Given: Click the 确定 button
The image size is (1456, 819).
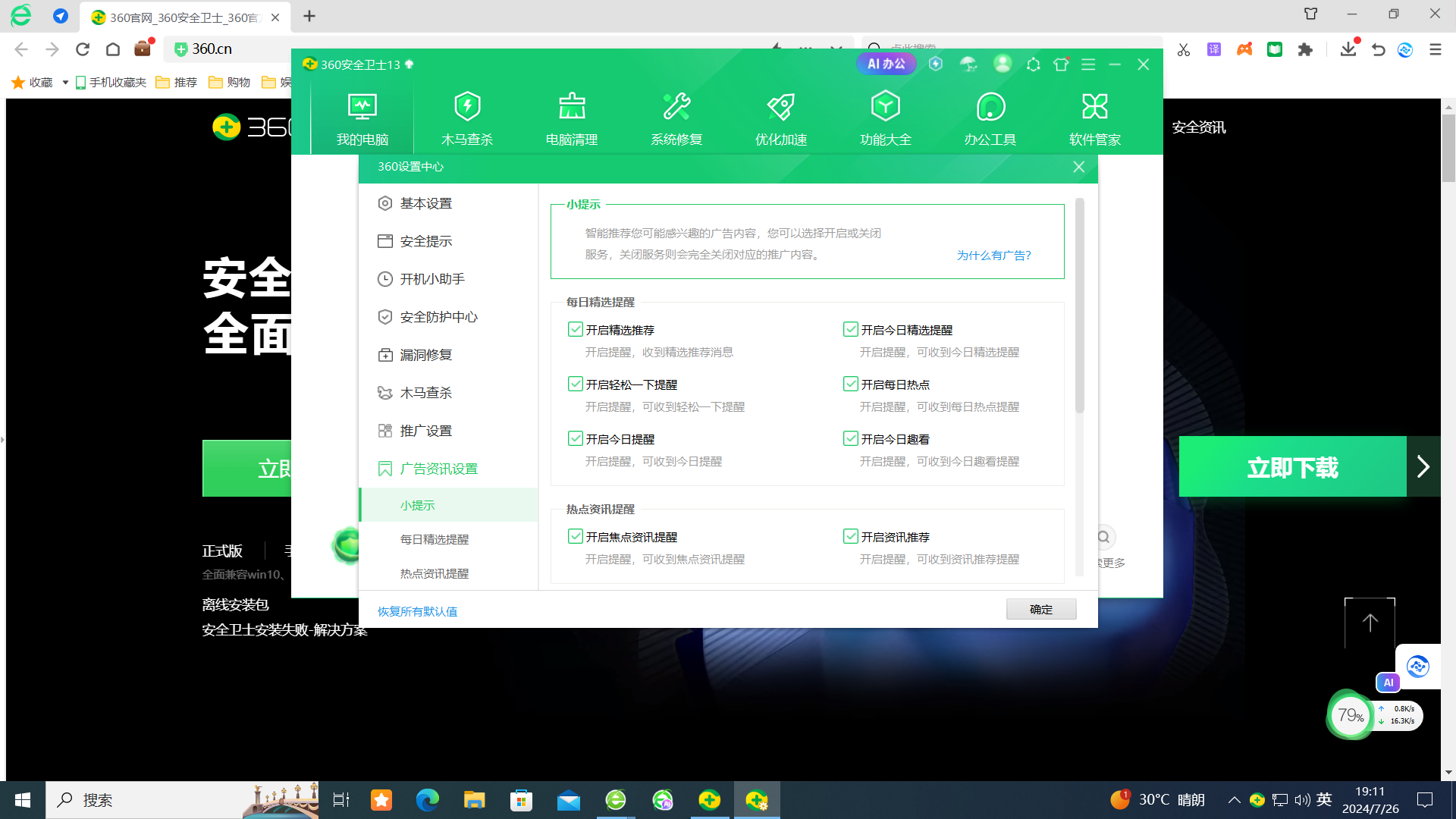Looking at the screenshot, I should pyautogui.click(x=1040, y=609).
